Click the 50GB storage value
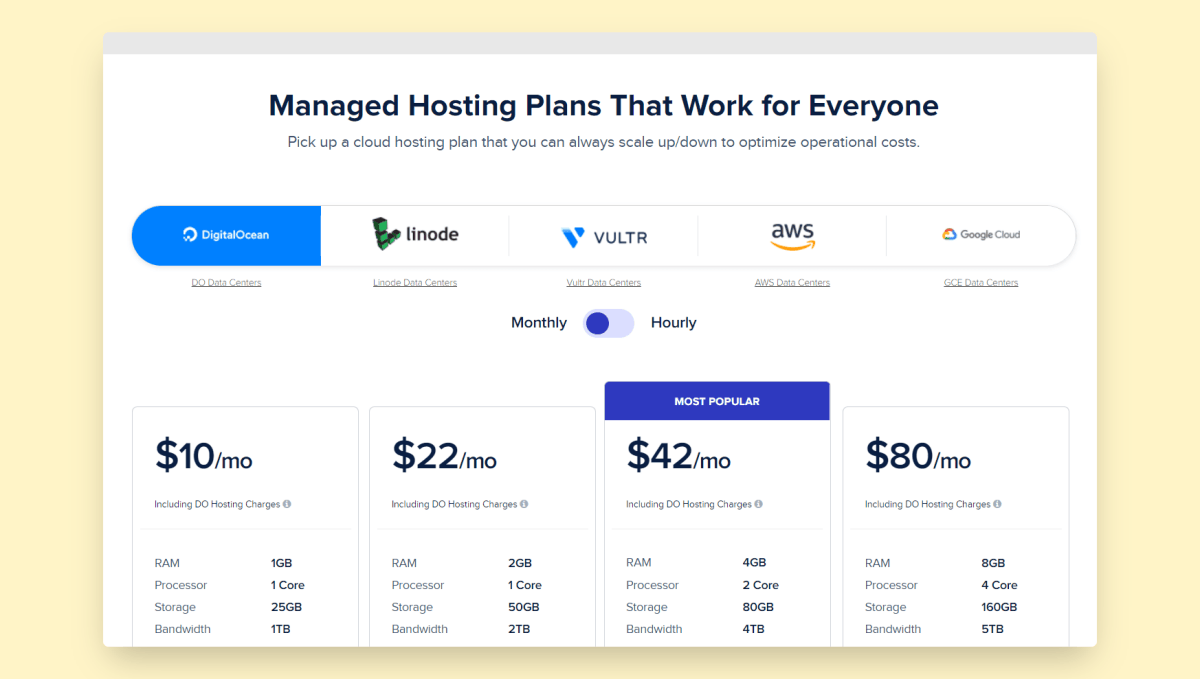The width and height of the screenshot is (1200, 679). click(x=524, y=607)
